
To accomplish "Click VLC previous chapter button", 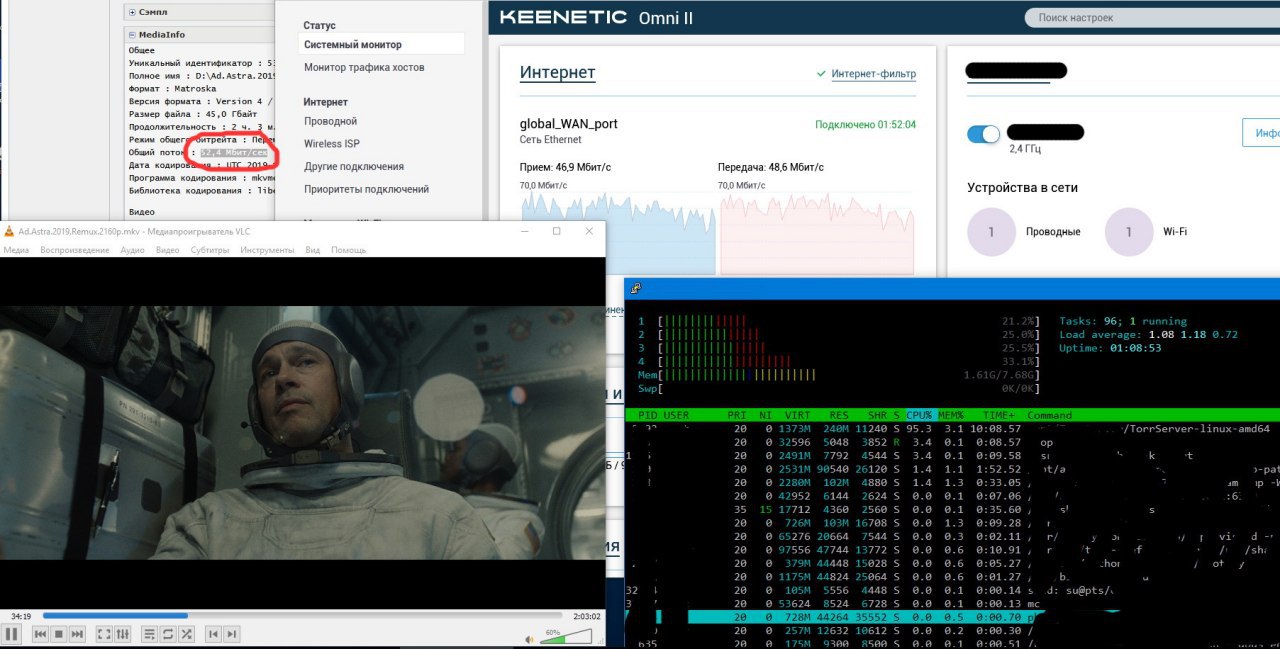I will [x=213, y=634].
